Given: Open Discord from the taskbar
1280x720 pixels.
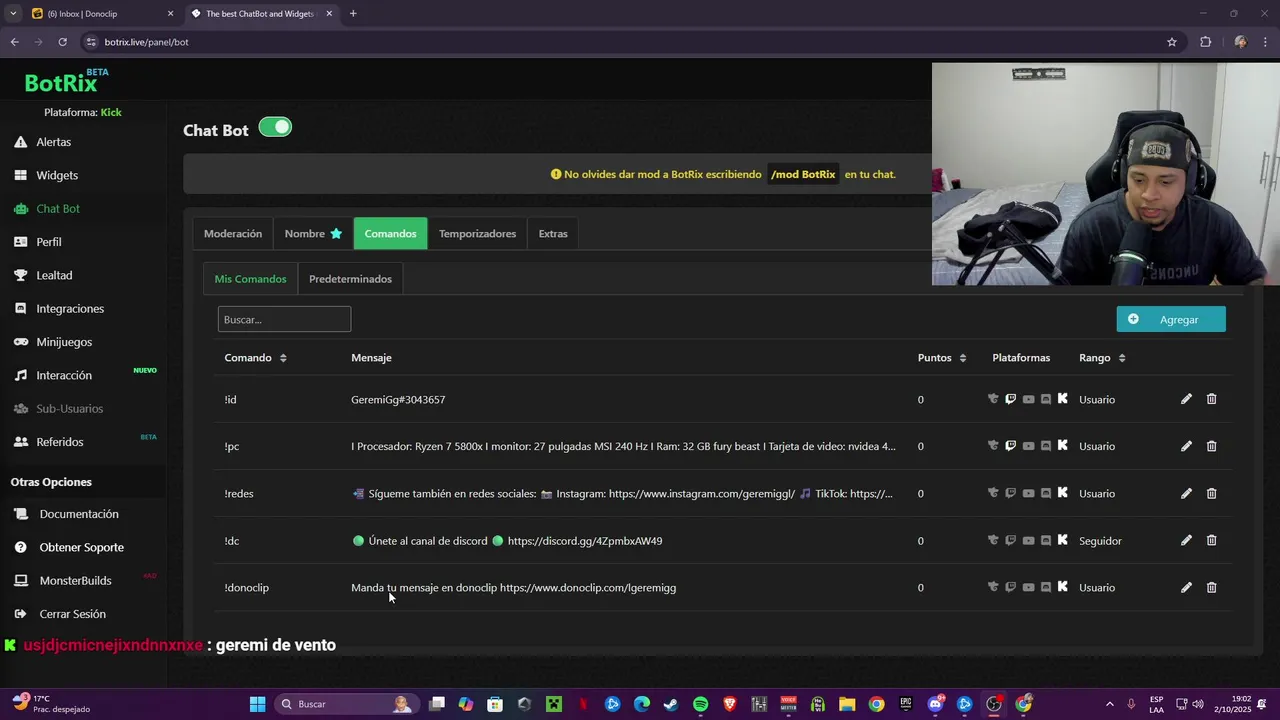Looking at the screenshot, I should point(936,704).
